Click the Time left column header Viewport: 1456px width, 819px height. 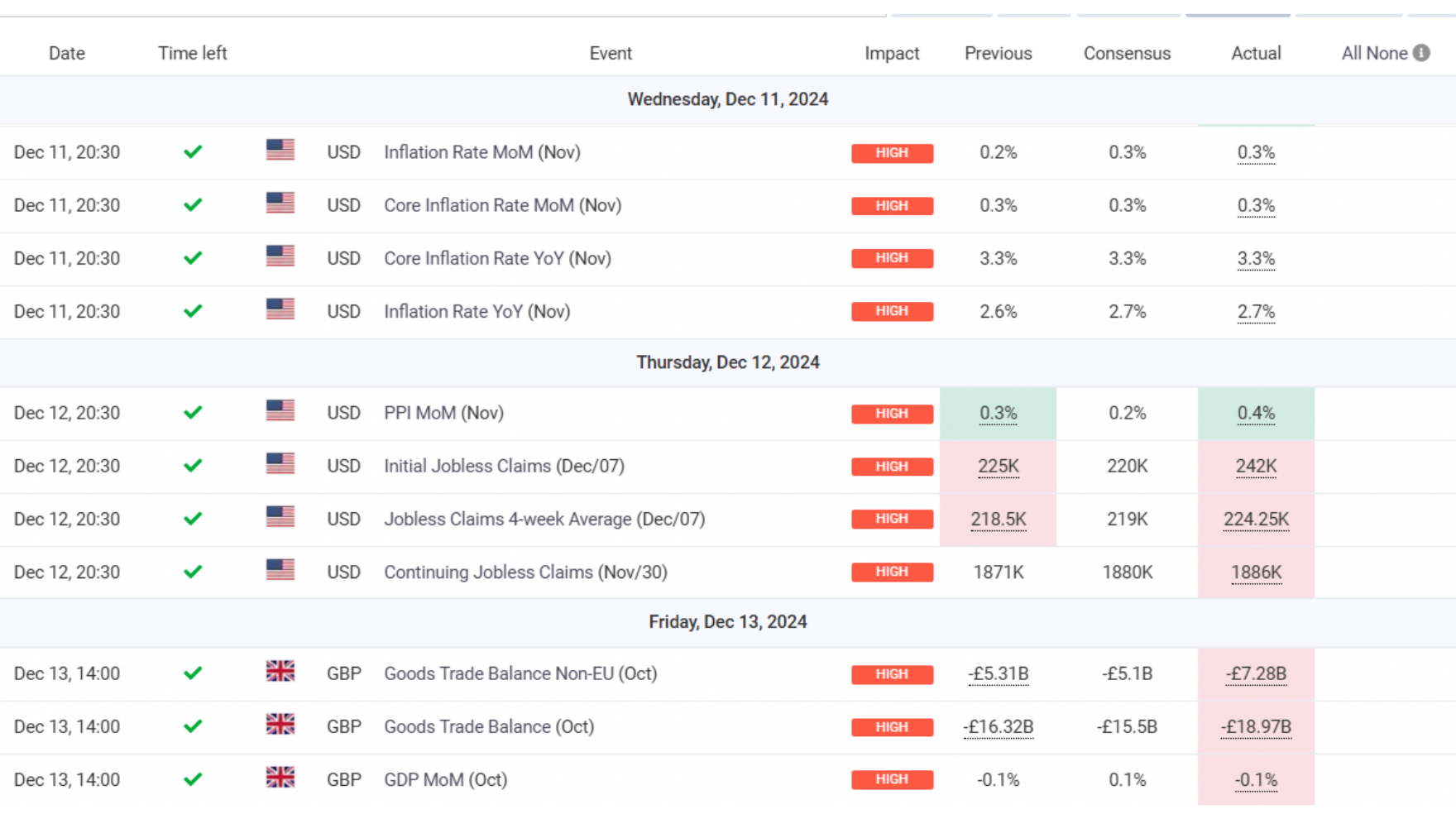tap(192, 53)
